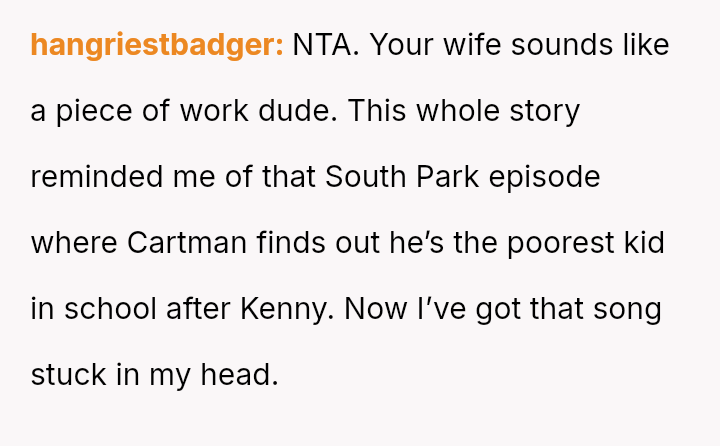This screenshot has height=446, width=720.
Task: Click the hangriestbadger username link
Action: pos(157,46)
